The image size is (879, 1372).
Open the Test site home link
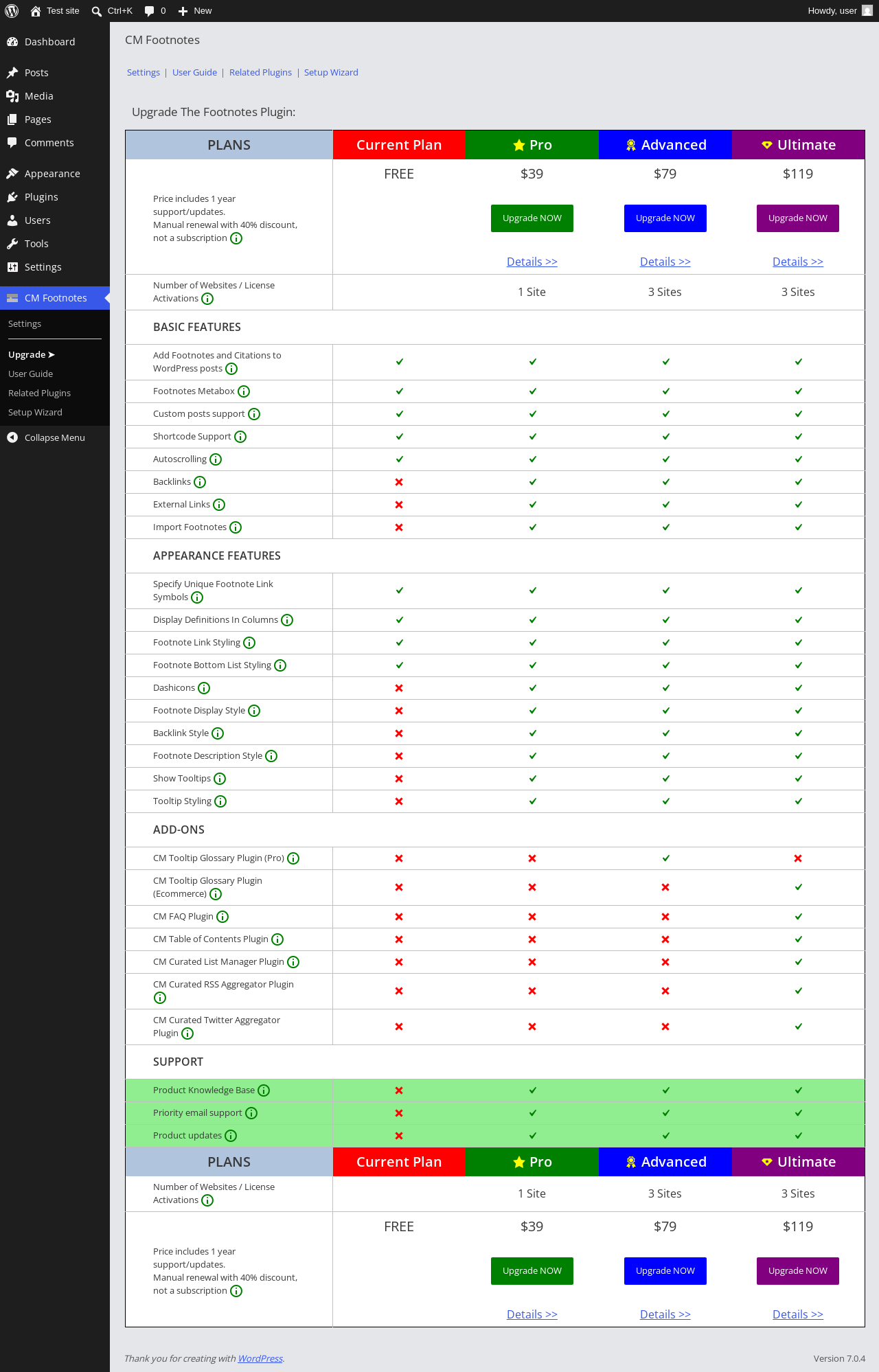[x=55, y=11]
